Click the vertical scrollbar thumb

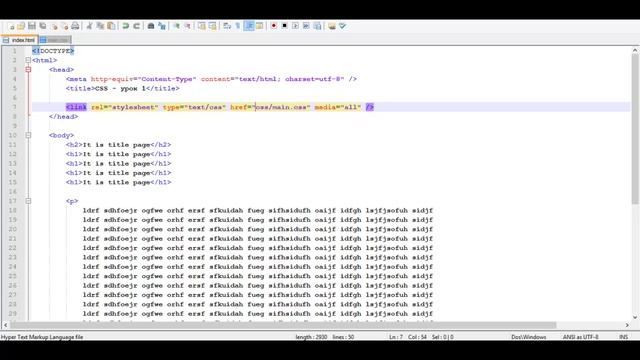tap(635, 129)
